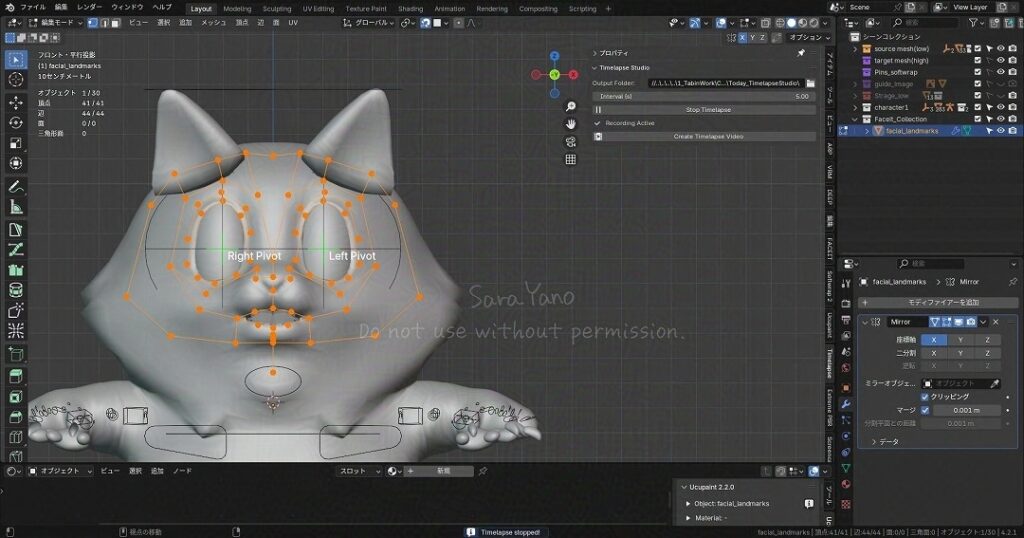Click the folder icon beside Output Folder
The height and width of the screenshot is (538, 1024).
tap(810, 83)
